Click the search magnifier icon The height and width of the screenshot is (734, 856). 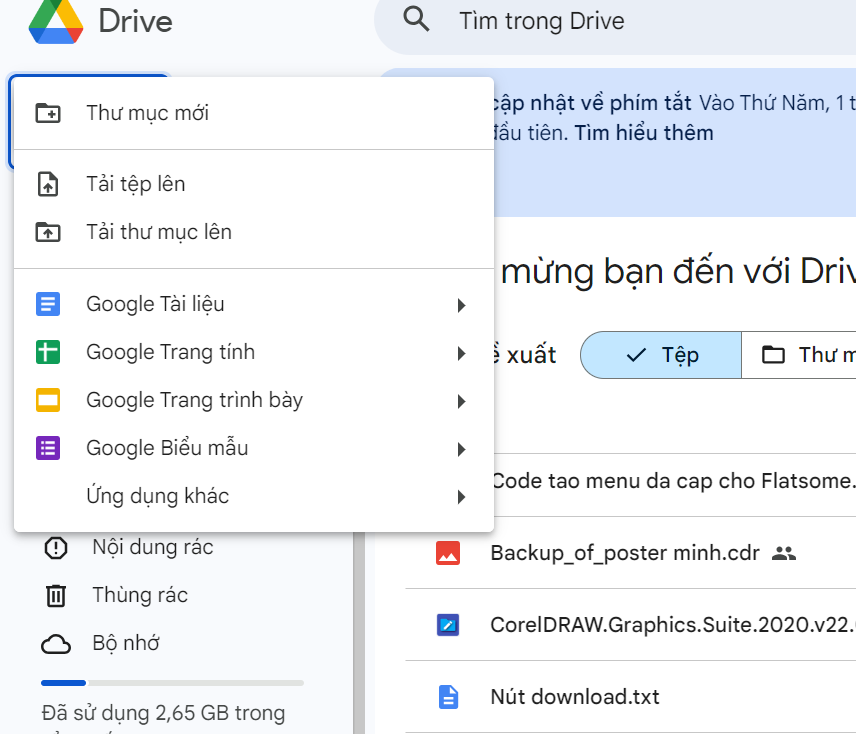pyautogui.click(x=416, y=19)
